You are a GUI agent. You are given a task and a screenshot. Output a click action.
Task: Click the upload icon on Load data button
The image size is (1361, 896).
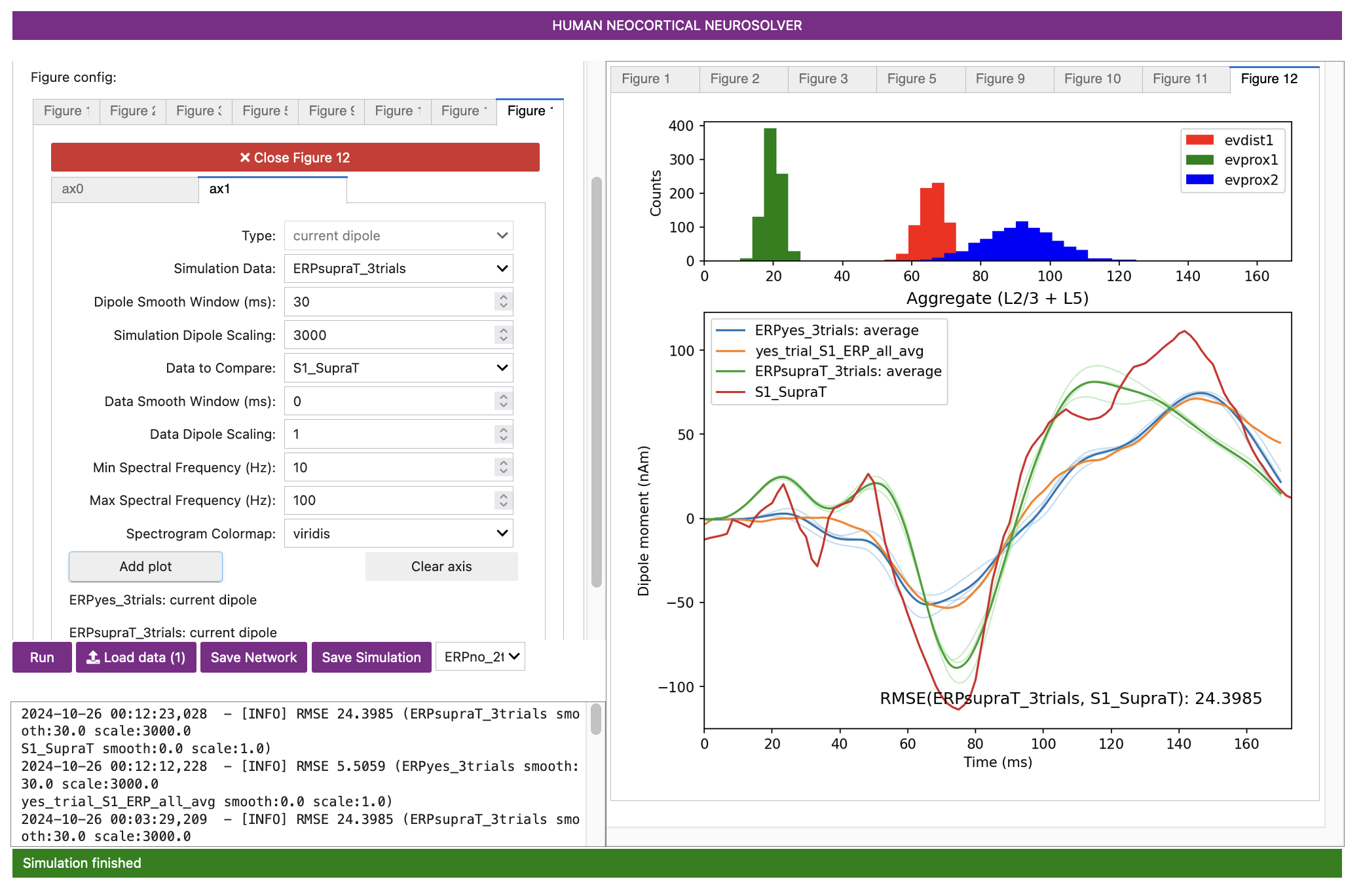coord(93,657)
